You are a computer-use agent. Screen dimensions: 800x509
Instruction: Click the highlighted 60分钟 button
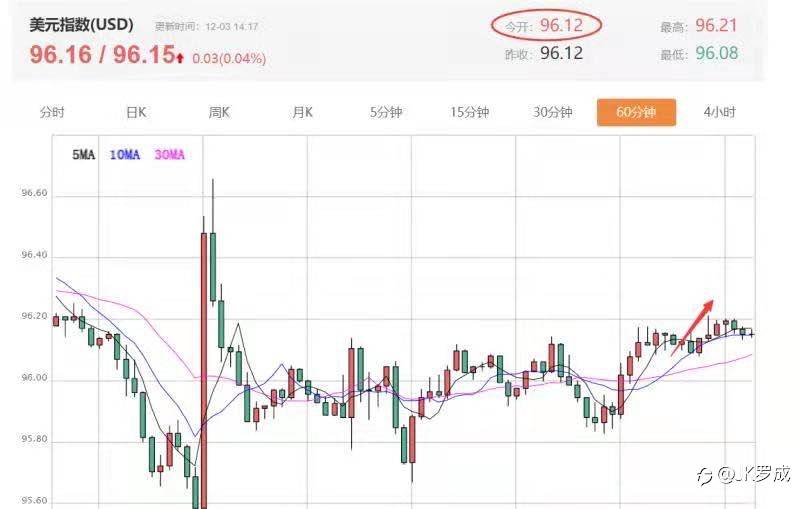[636, 112]
